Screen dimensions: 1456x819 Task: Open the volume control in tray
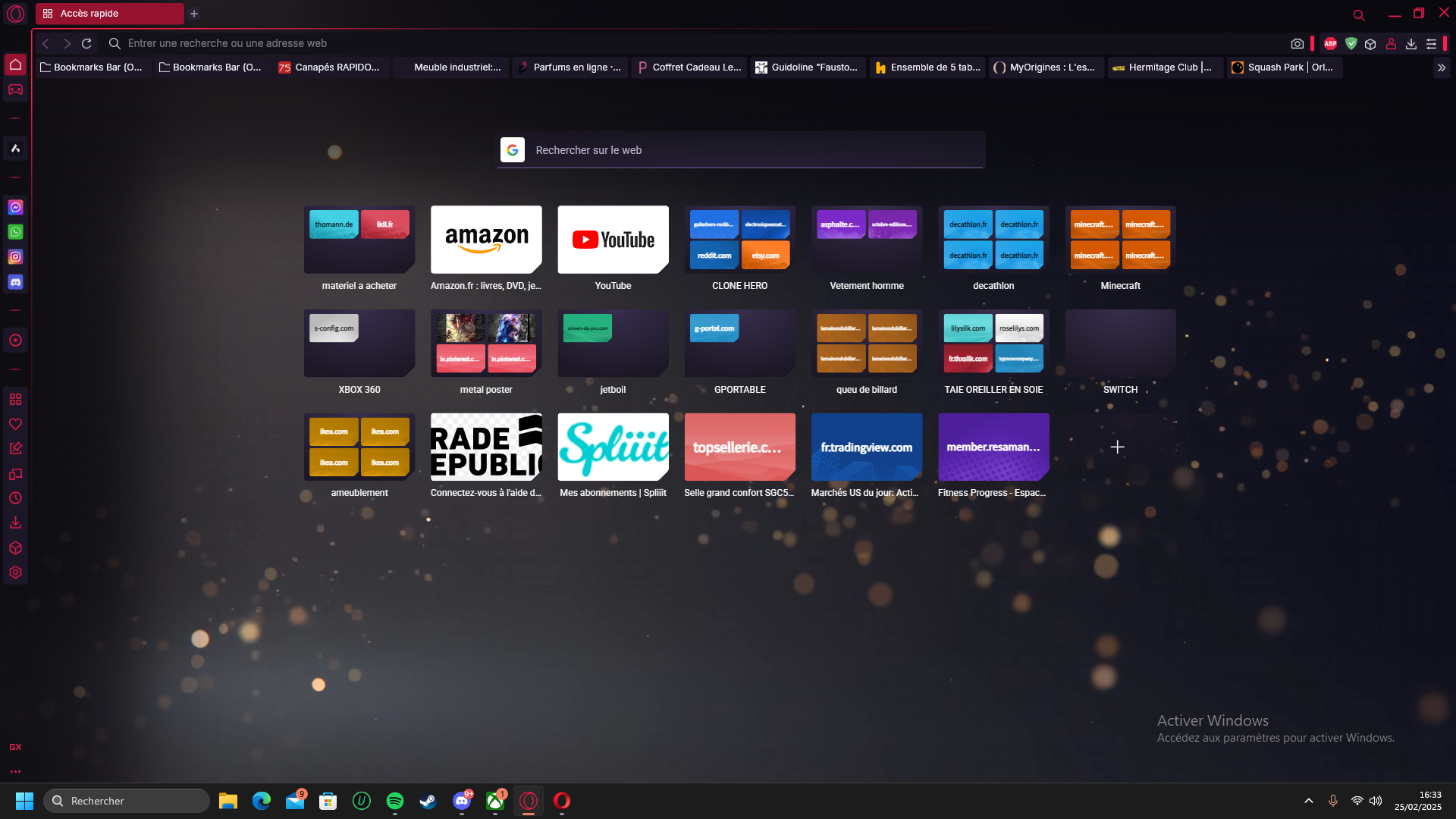pos(1376,801)
